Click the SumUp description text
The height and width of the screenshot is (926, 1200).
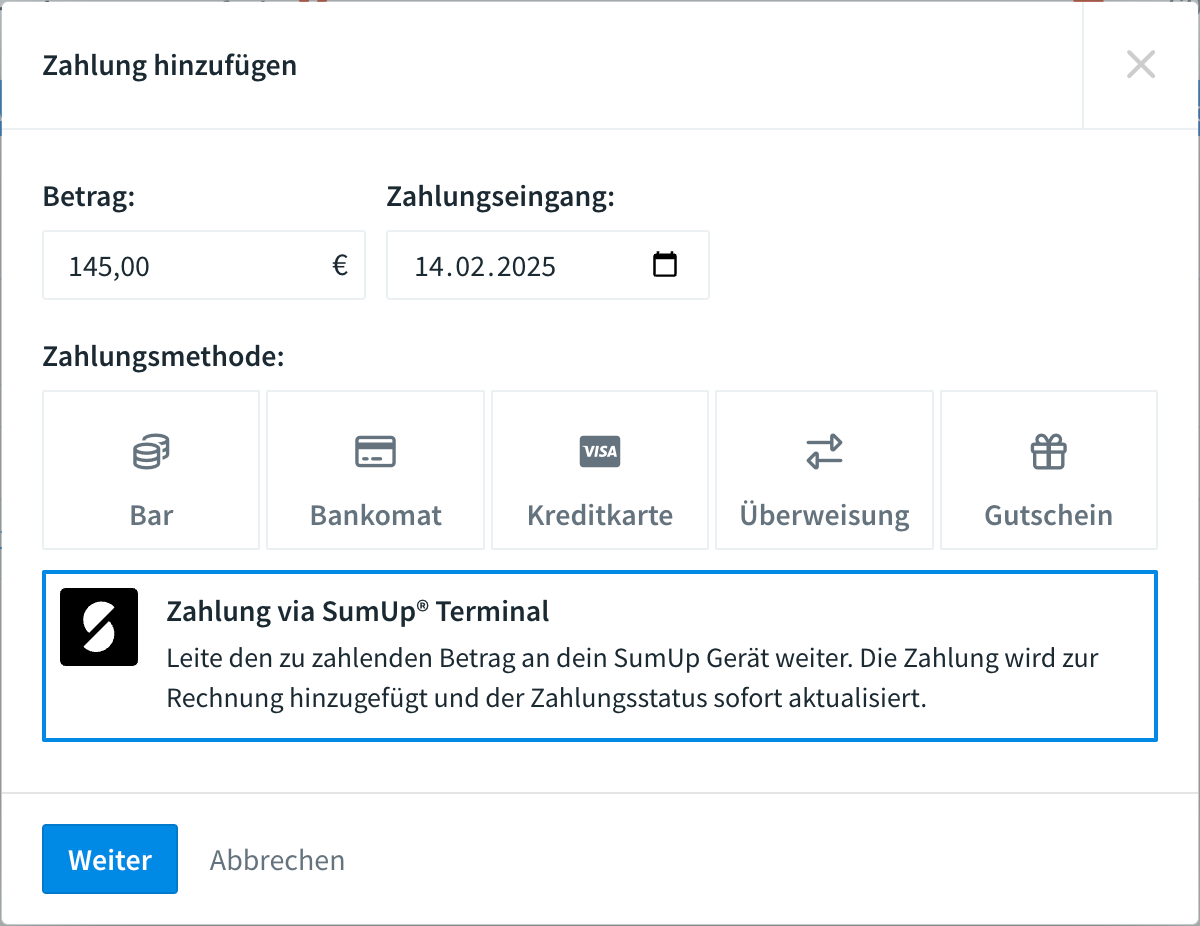coord(632,678)
